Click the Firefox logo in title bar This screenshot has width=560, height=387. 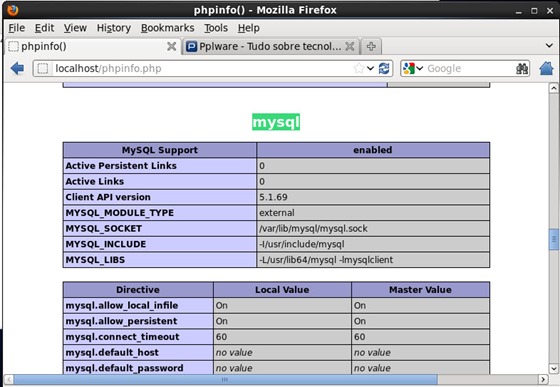point(13,10)
